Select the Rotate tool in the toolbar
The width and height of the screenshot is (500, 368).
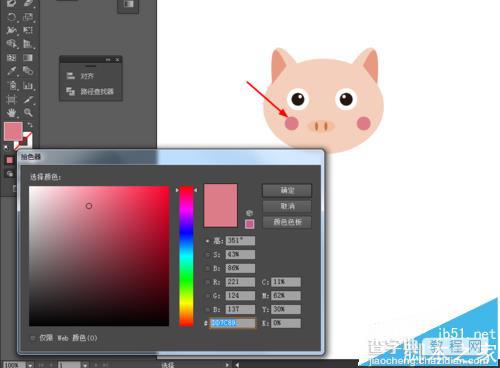[x=12, y=17]
